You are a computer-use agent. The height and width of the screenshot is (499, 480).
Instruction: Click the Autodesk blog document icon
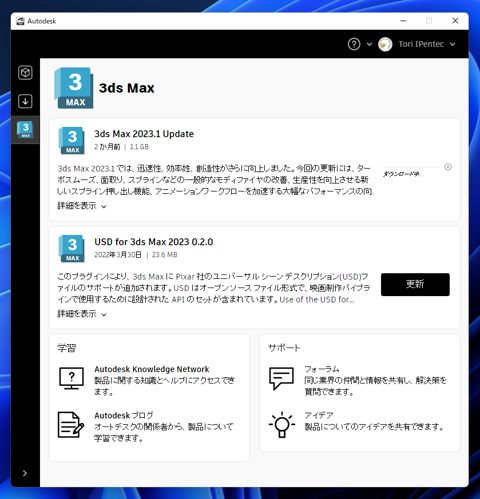71,425
